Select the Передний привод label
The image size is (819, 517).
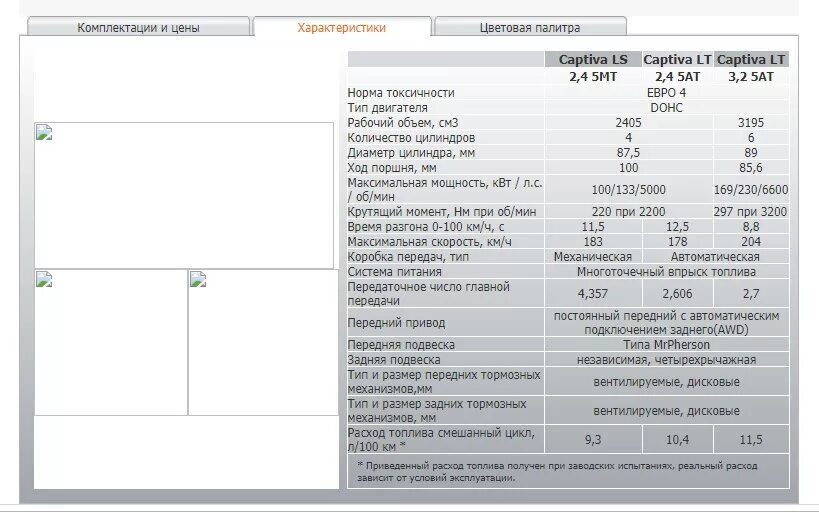[x=396, y=323]
